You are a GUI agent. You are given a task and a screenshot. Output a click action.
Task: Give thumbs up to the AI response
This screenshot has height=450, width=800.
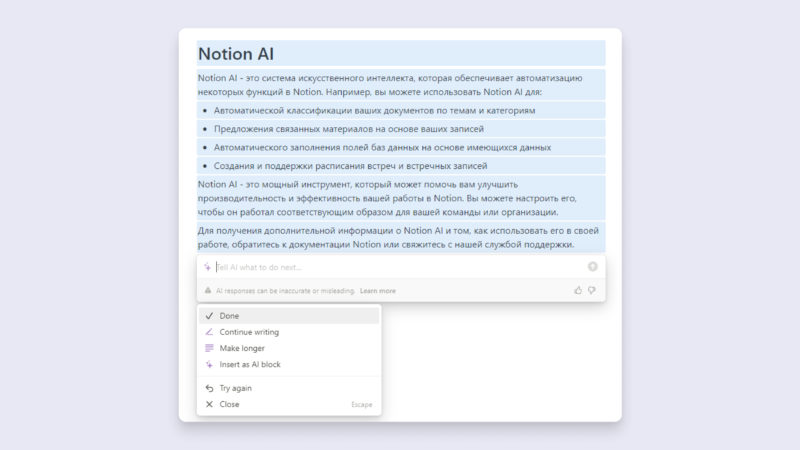coord(578,290)
